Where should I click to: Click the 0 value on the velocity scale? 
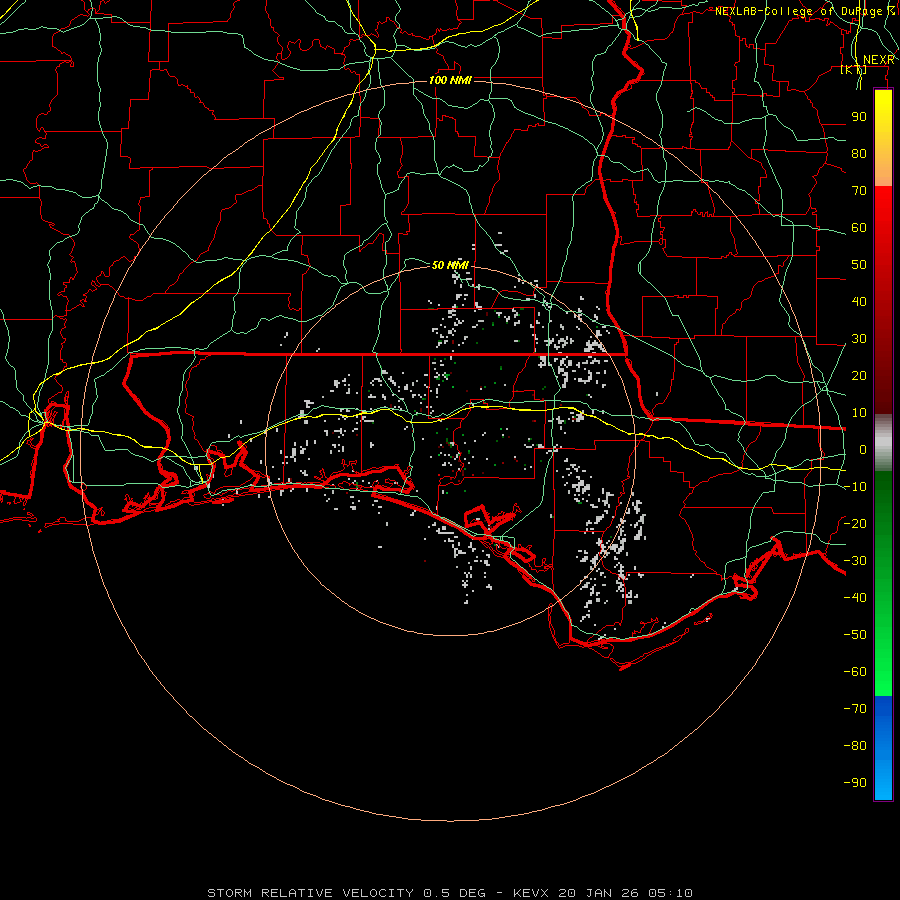pos(863,450)
